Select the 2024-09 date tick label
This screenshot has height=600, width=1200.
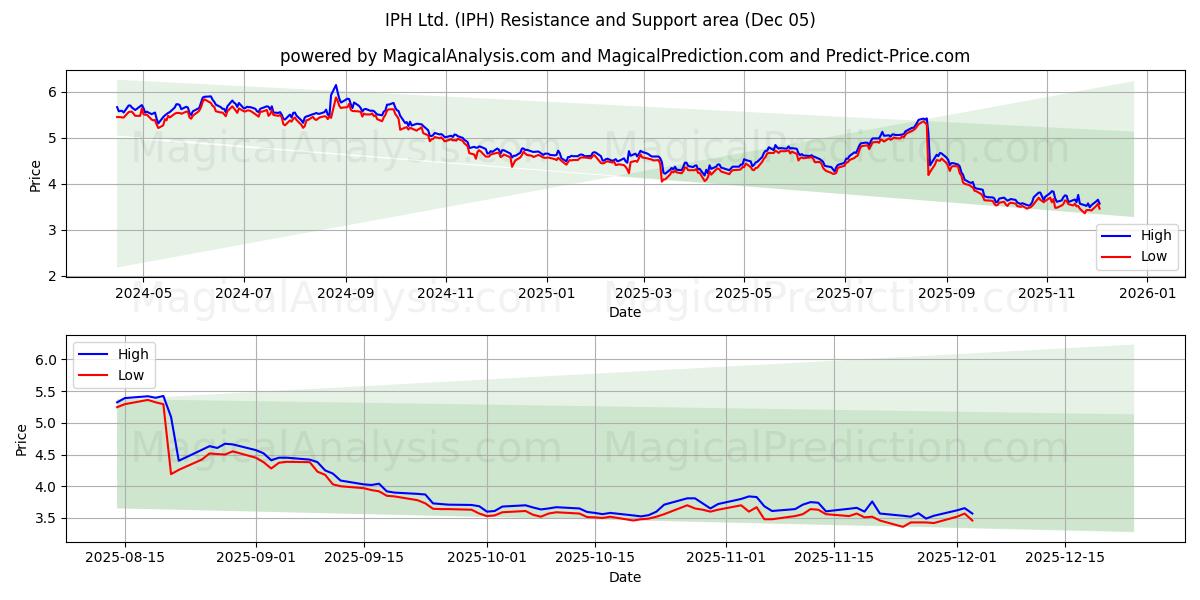(x=345, y=291)
